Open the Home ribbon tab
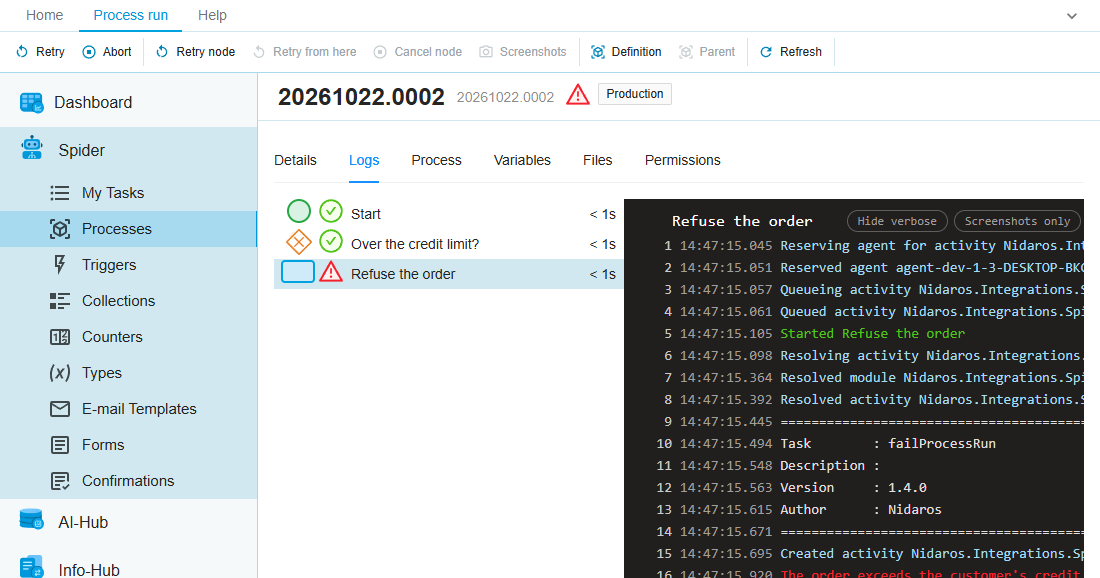Screen dimensions: 1100x578 [44, 15]
